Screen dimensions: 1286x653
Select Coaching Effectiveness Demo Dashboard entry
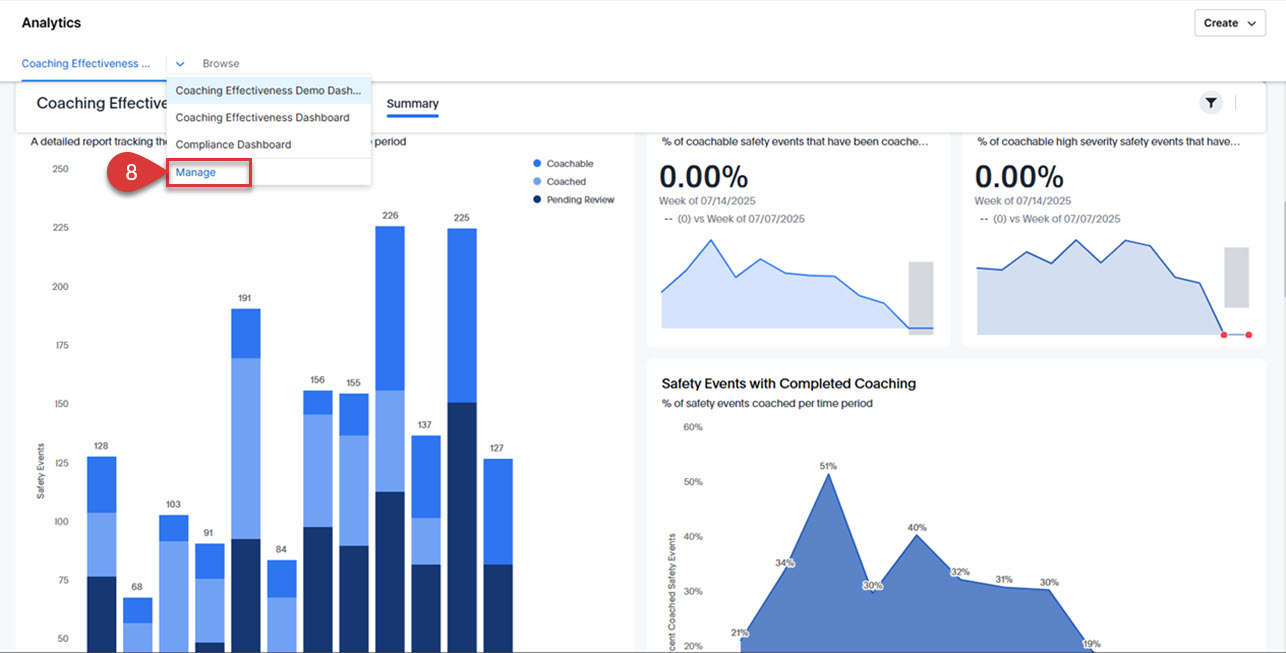(267, 90)
